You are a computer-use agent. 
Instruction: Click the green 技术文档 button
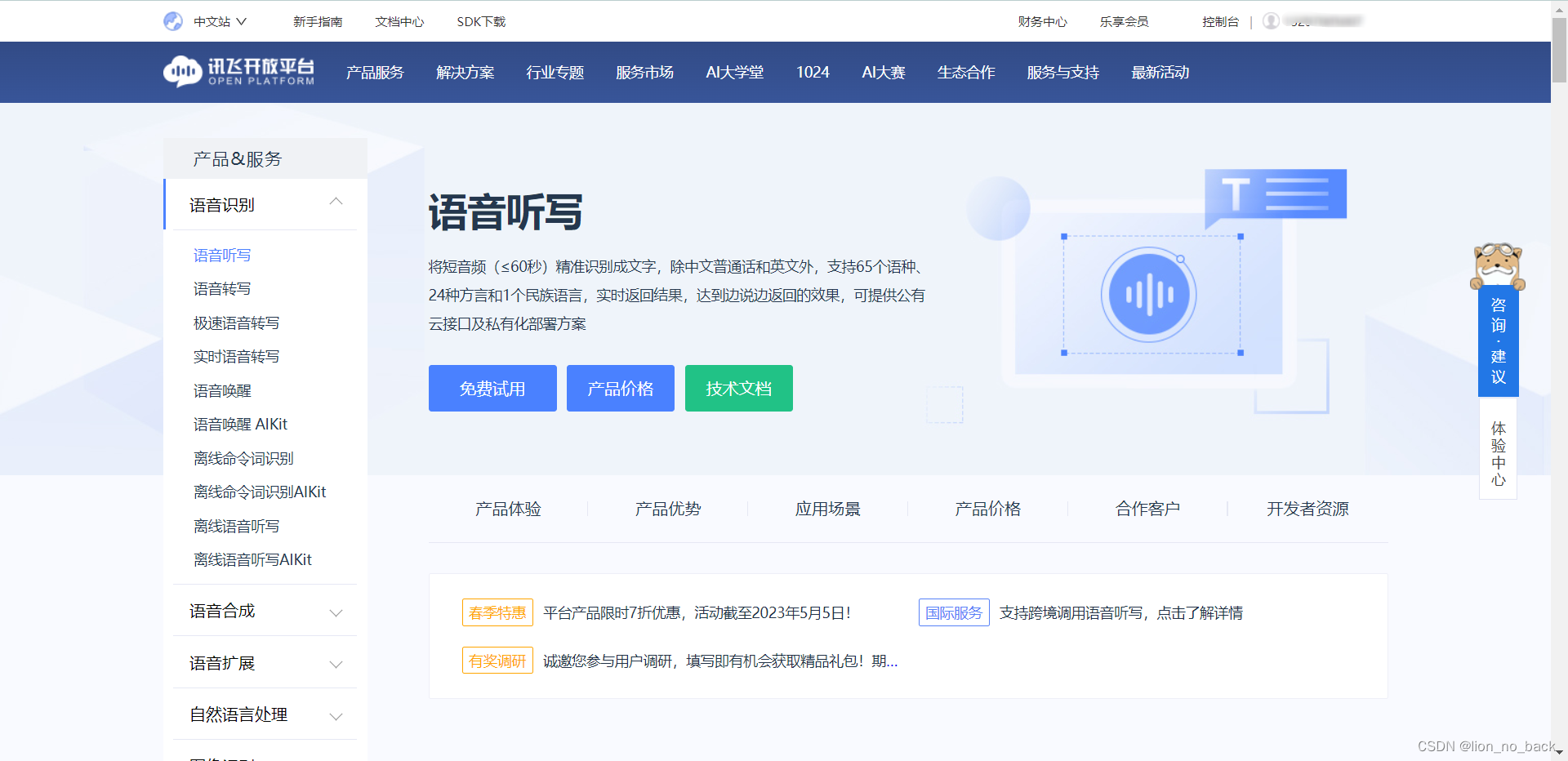pos(739,389)
